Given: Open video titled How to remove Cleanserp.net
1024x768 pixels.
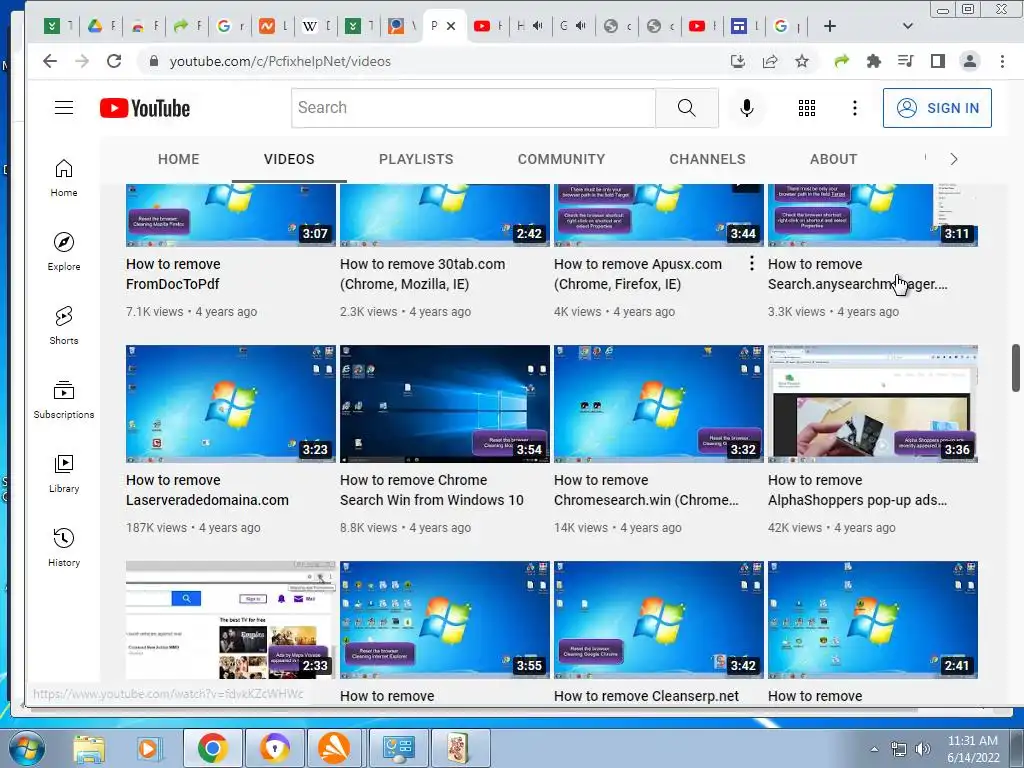Looking at the screenshot, I should (646, 696).
